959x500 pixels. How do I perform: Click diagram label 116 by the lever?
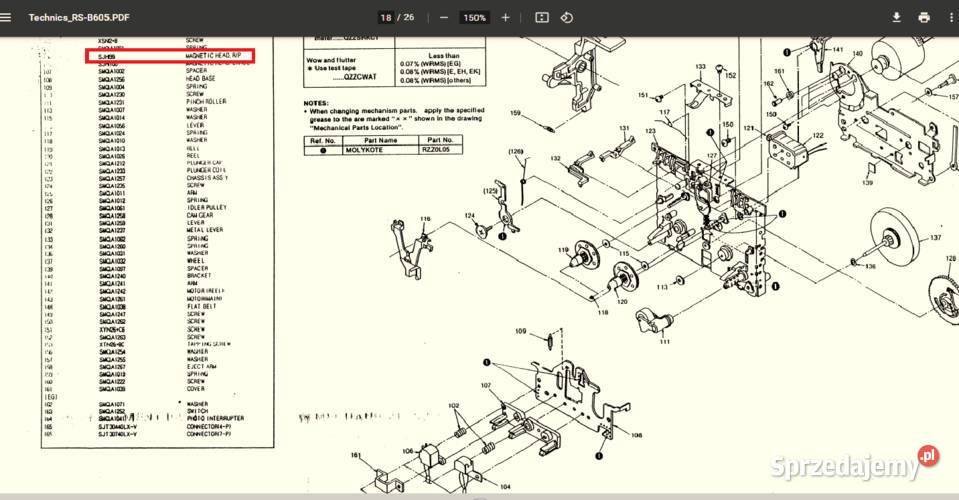point(425,219)
